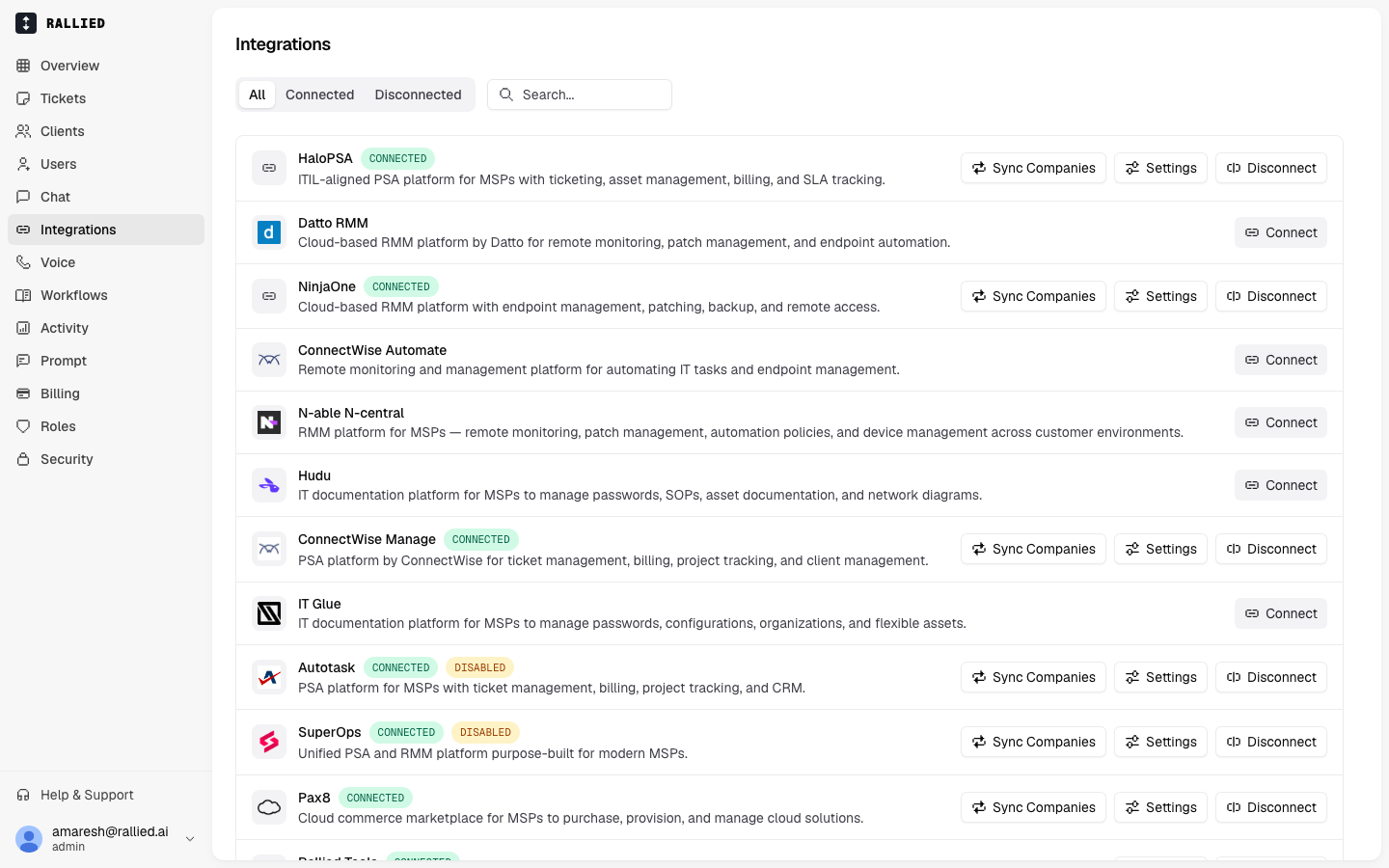Click the N-able N-central logo icon
Screen dimensions: 1389x868
(269, 422)
